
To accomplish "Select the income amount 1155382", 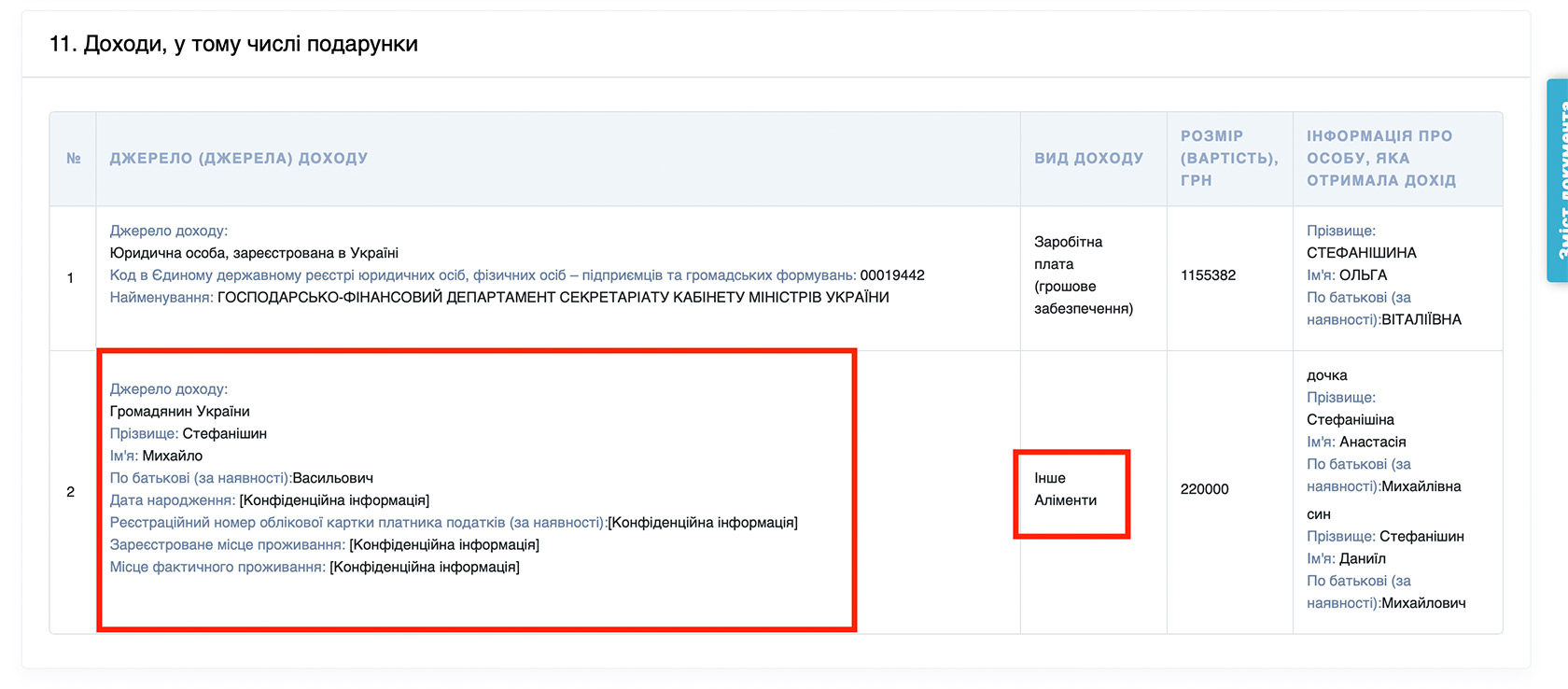I will coord(1208,275).
